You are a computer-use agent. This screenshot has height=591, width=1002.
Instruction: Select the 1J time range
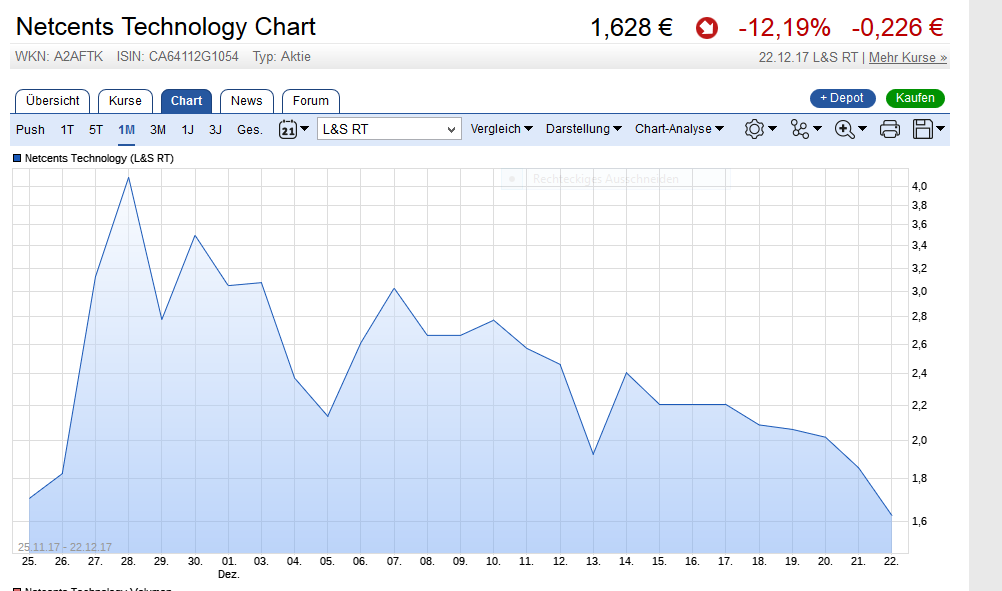coord(187,130)
